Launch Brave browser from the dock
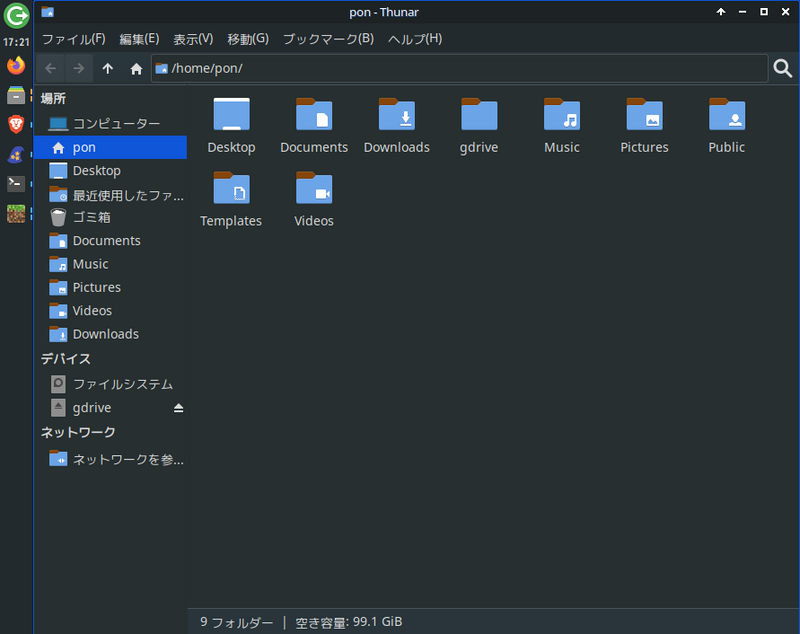The image size is (800, 634). (16, 124)
